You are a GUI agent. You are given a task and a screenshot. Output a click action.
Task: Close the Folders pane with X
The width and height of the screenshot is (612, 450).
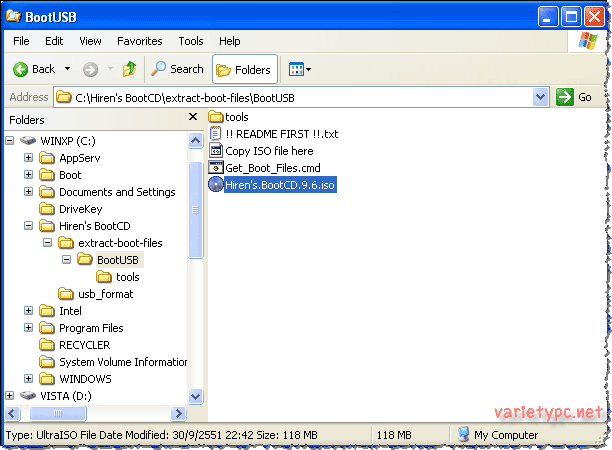(x=193, y=117)
